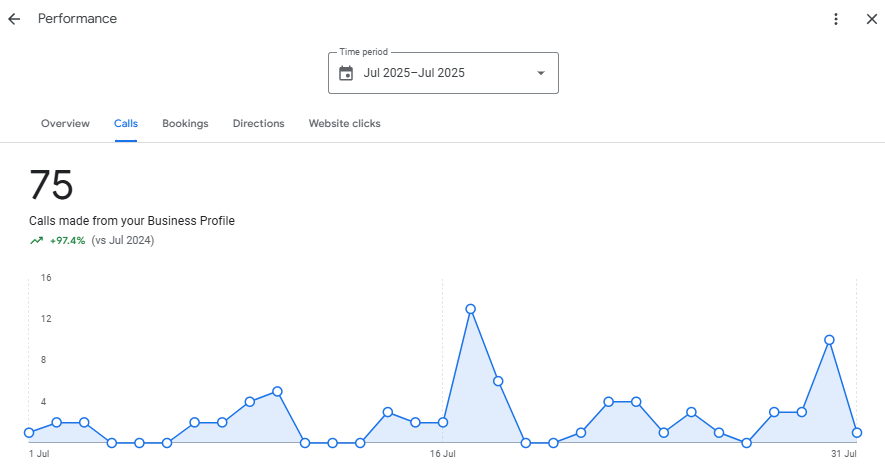Viewport: 885px width, 475px height.
Task: Click the +97.4% change percentage
Action: coord(67,240)
